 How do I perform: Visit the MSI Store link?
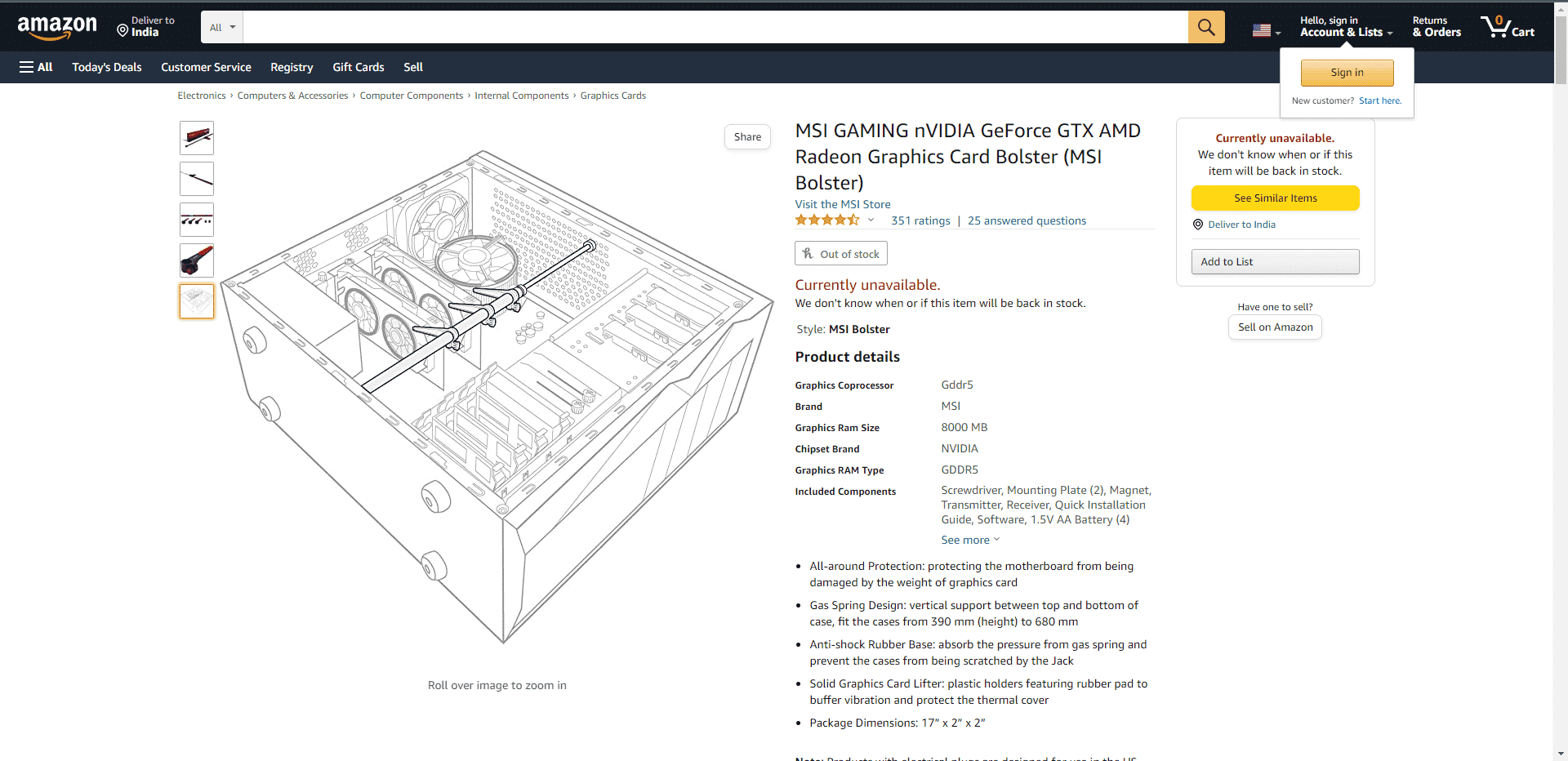(843, 204)
